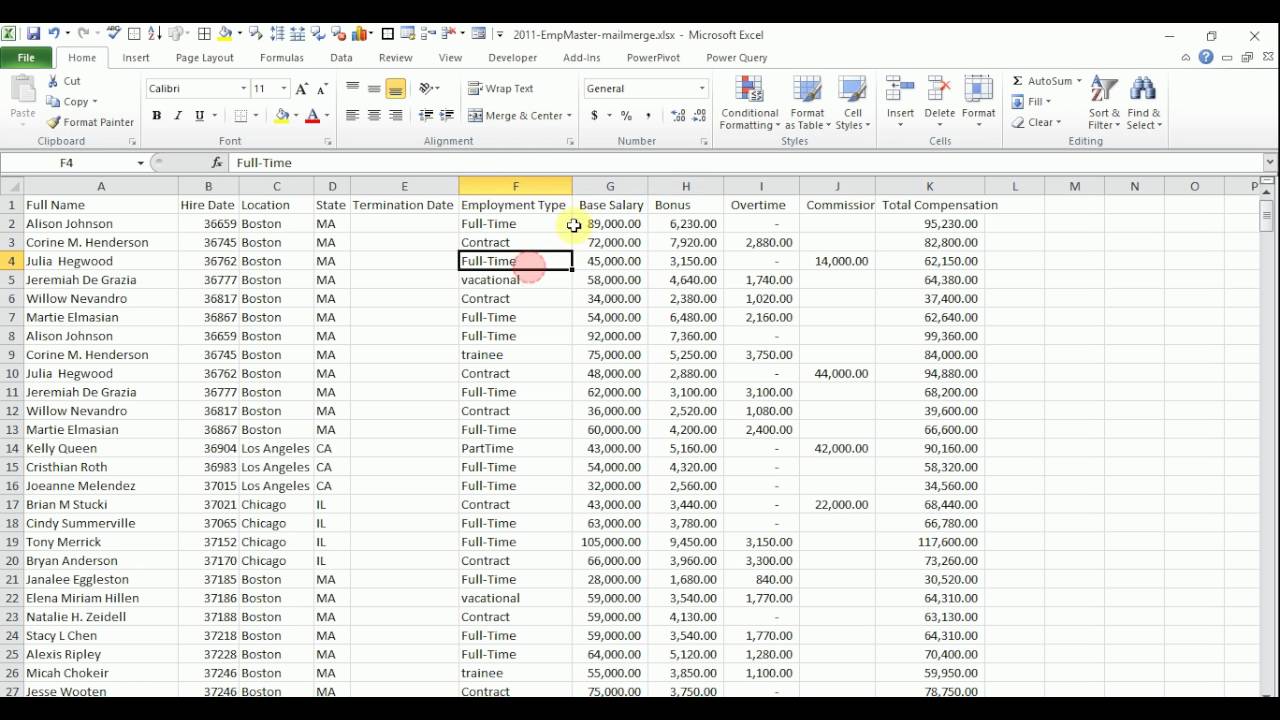Open the font size dropdown
This screenshot has width=1280, height=720.
pos(284,89)
